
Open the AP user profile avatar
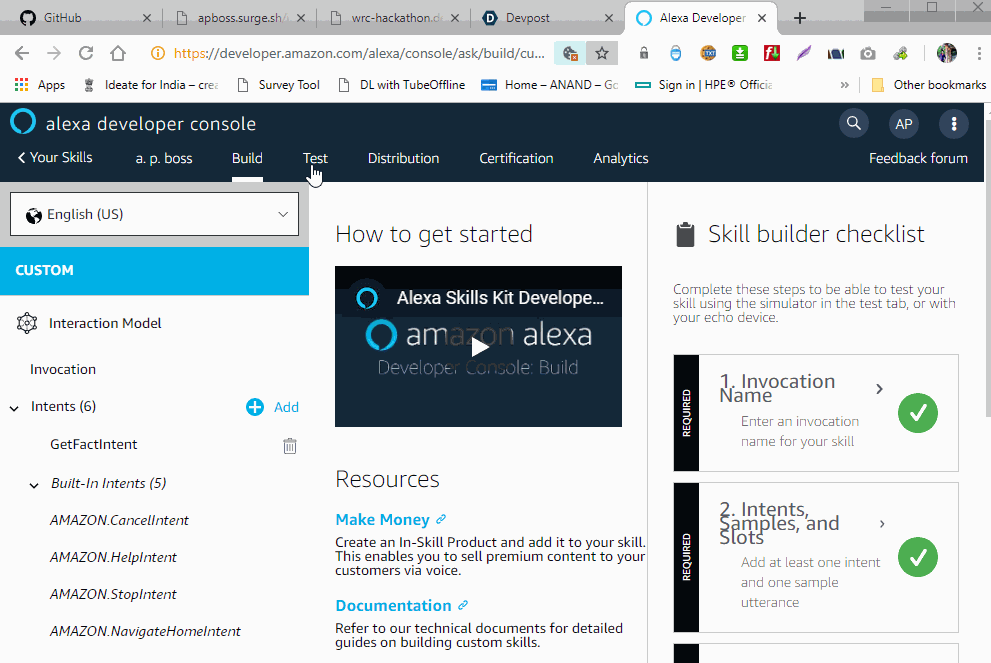click(x=904, y=124)
